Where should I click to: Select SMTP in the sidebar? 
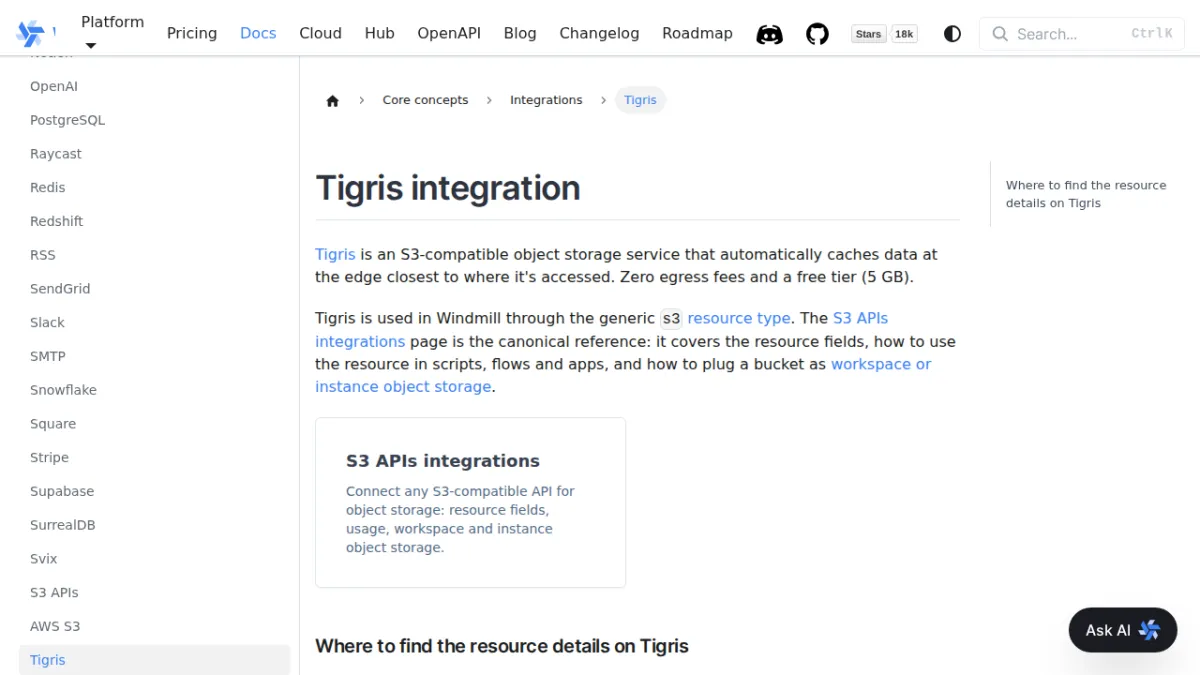click(x=47, y=356)
